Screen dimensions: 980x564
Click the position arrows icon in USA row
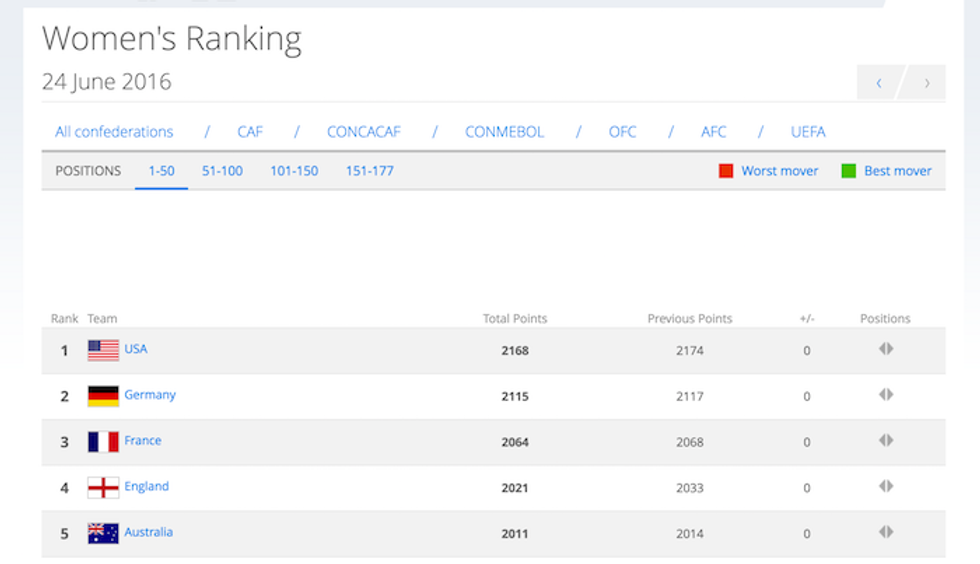coord(885,349)
